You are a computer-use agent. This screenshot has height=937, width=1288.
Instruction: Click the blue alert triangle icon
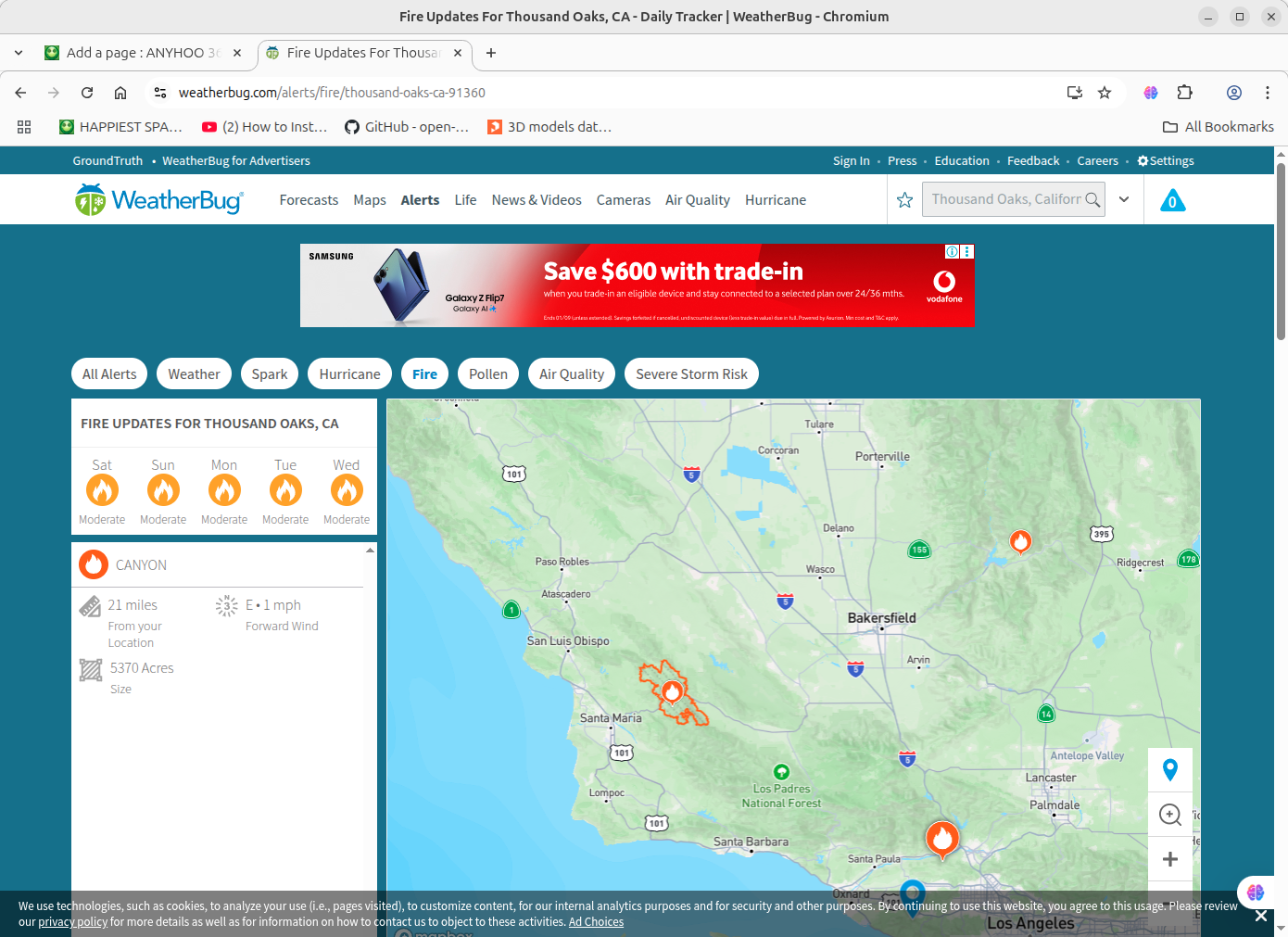tap(1172, 200)
